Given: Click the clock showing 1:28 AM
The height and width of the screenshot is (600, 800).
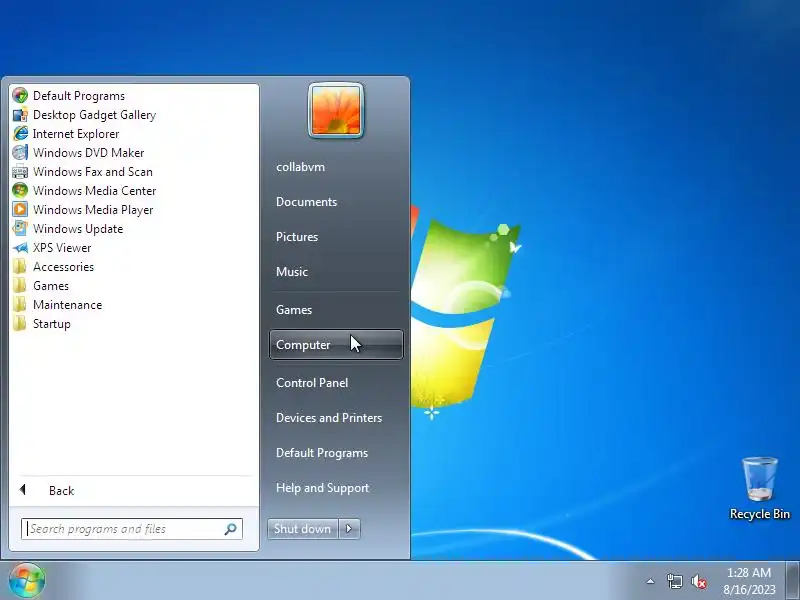Looking at the screenshot, I should pos(749,572).
